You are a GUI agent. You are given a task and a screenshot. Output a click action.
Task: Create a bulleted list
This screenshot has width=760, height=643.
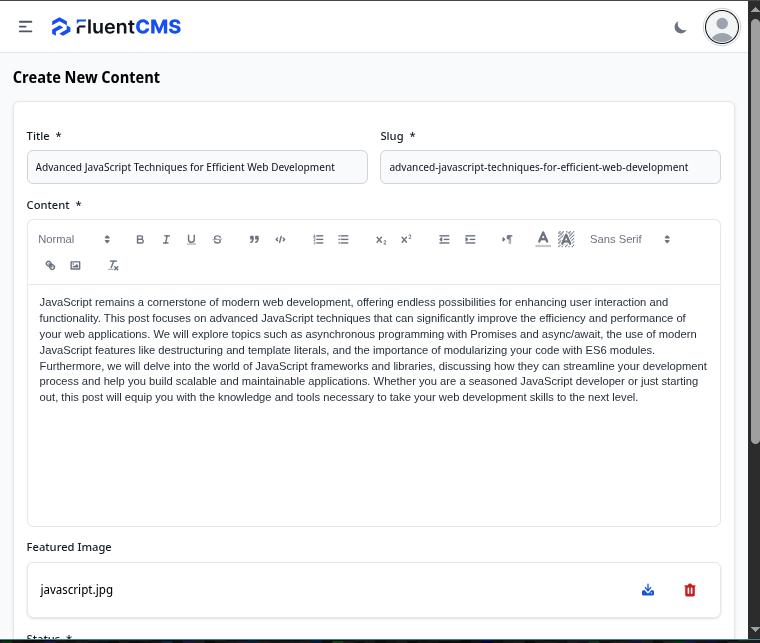pos(343,239)
